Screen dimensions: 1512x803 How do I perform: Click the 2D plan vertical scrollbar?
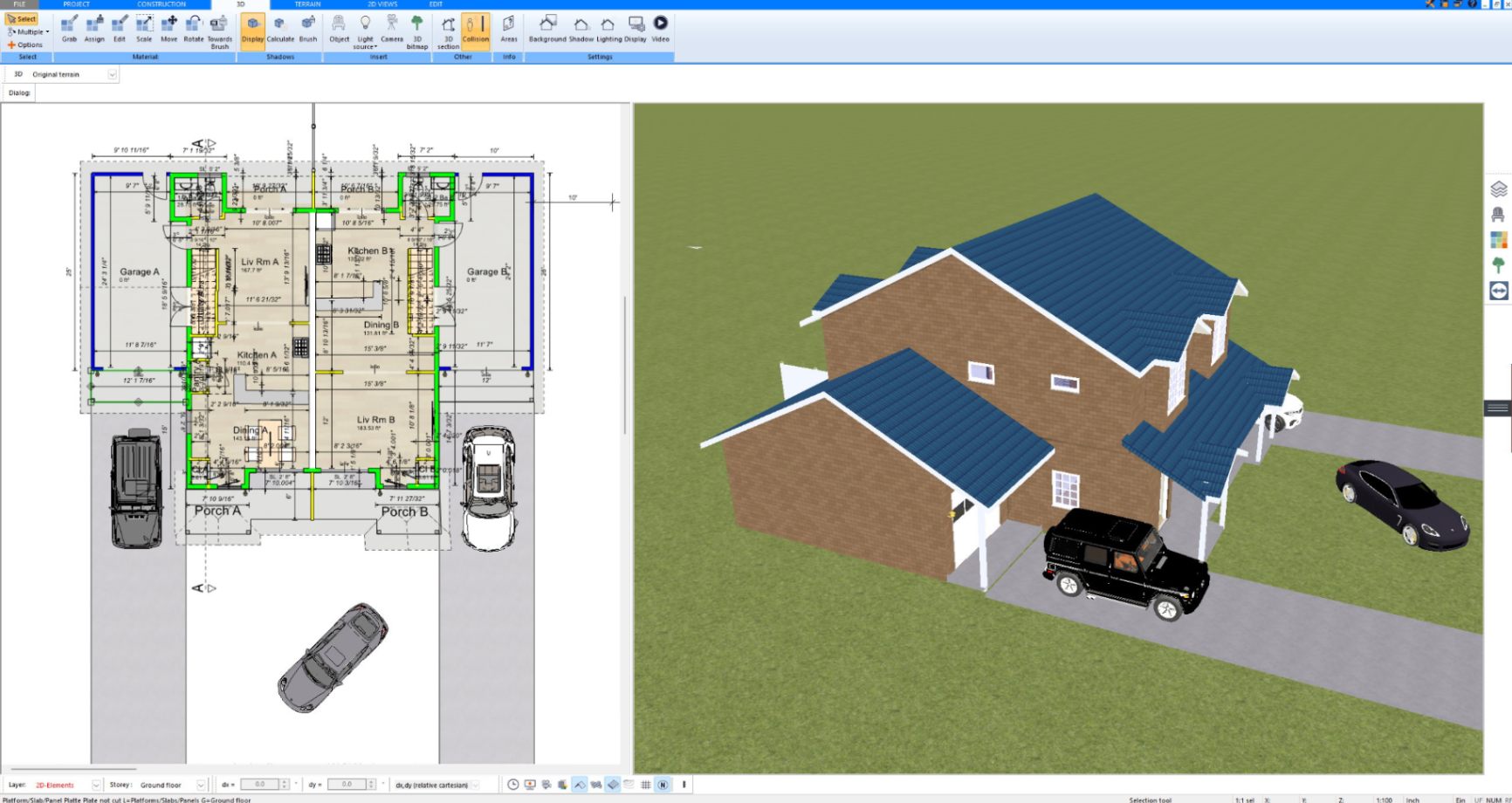(x=624, y=365)
